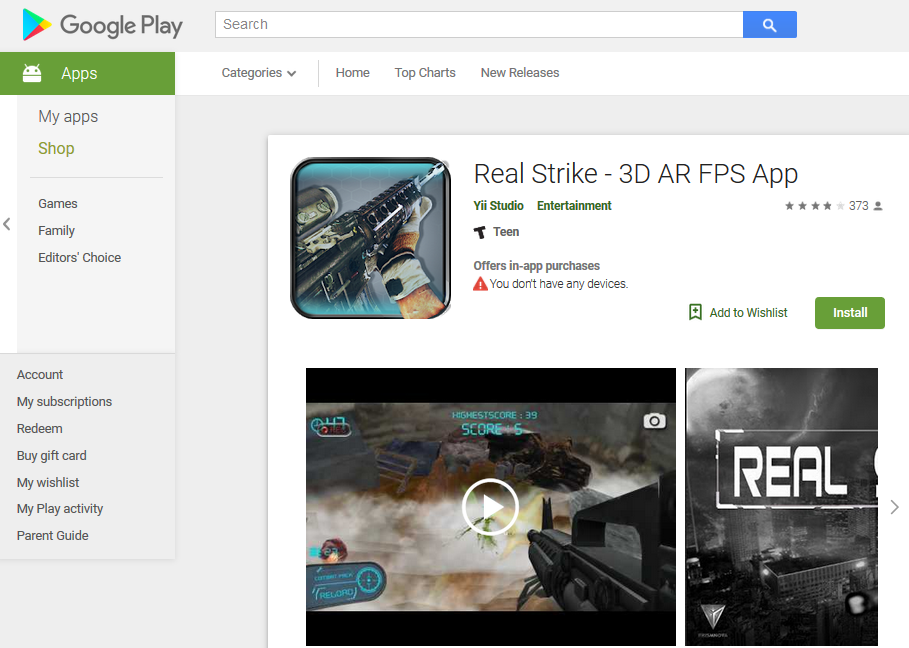Click next screenshots right arrow
This screenshot has width=909, height=648.
895,507
